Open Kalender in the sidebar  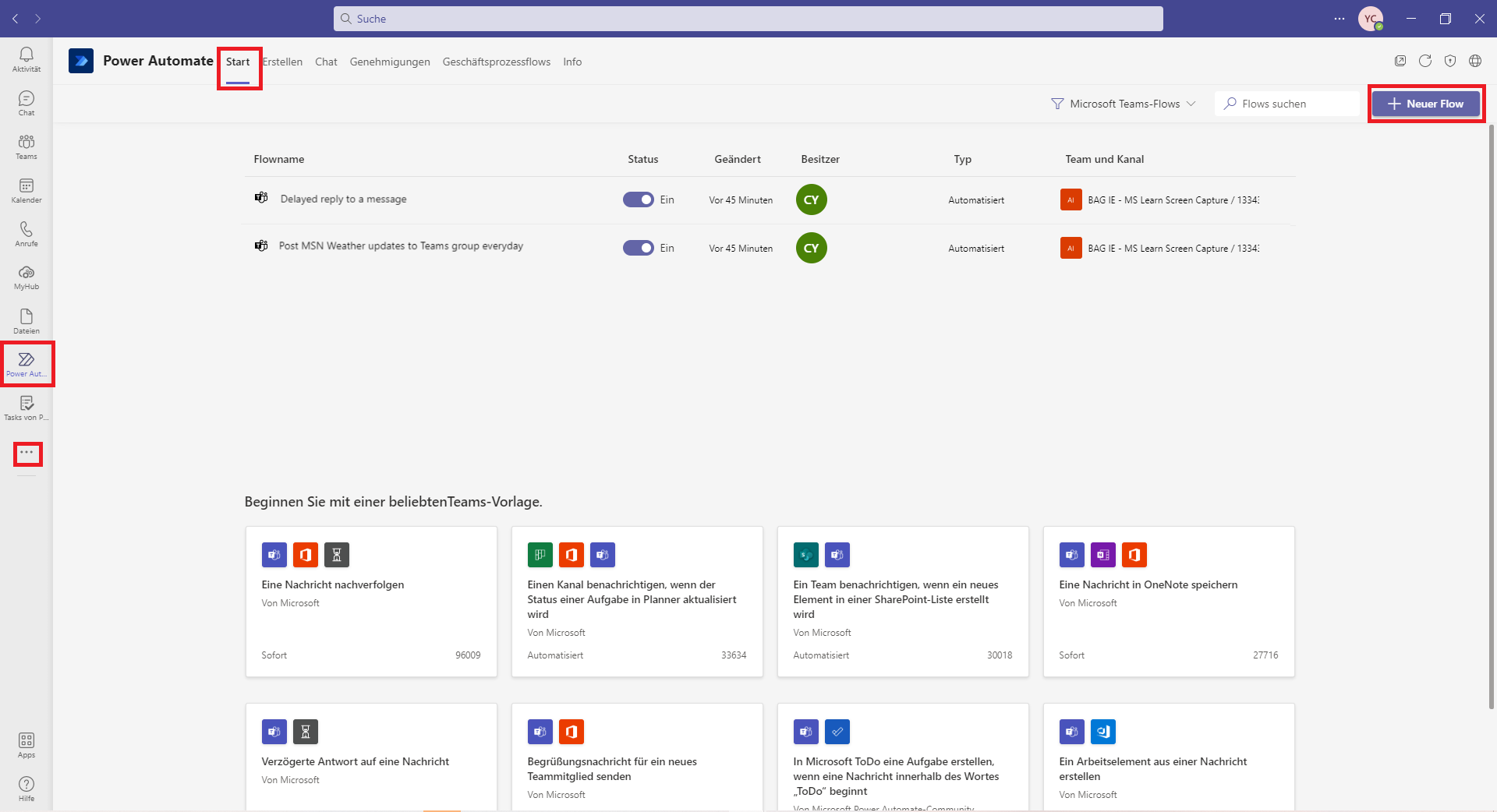pyautogui.click(x=27, y=190)
